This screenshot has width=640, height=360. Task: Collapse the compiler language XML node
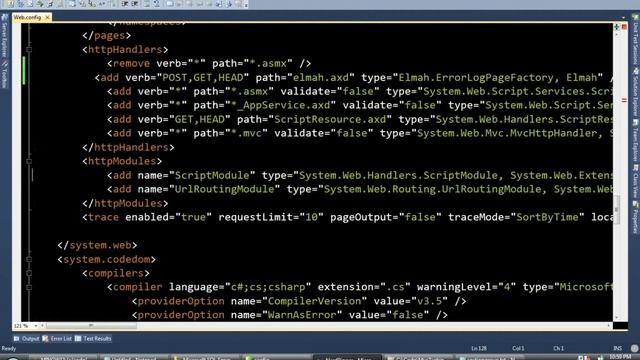(29, 287)
